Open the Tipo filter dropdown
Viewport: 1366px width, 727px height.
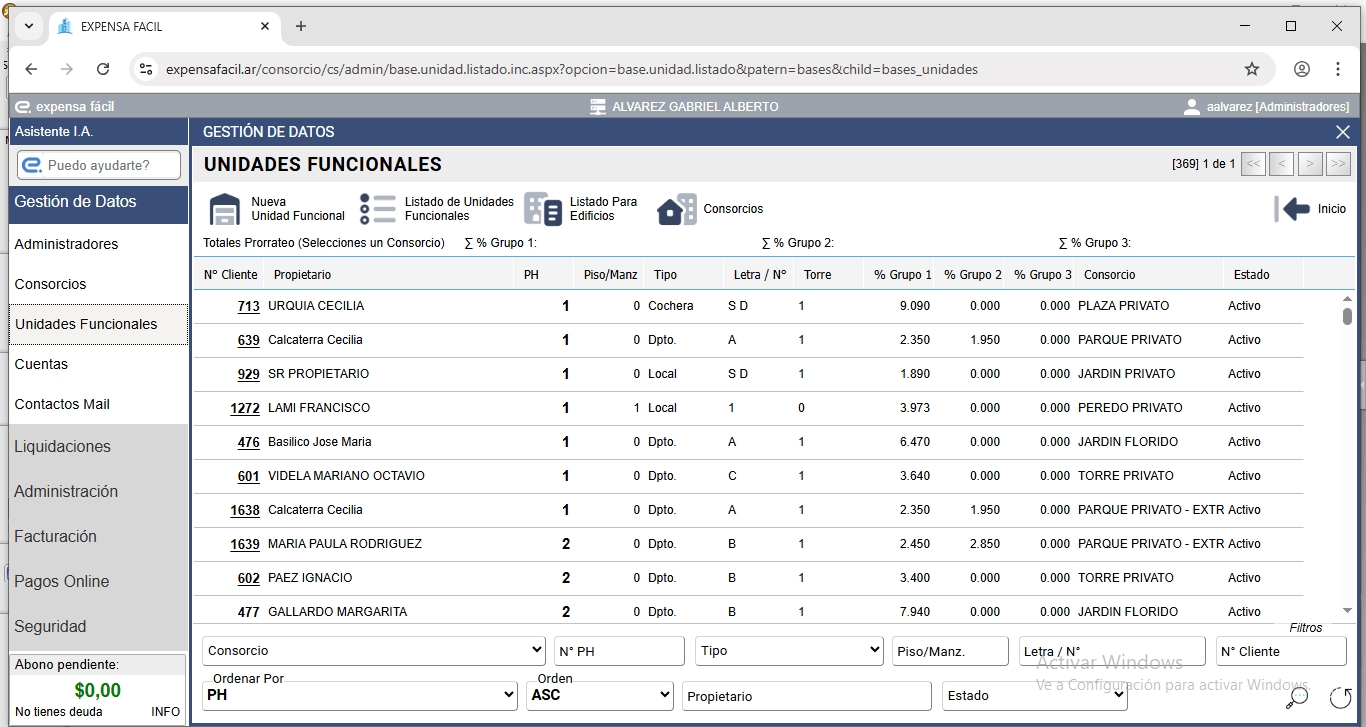point(789,651)
